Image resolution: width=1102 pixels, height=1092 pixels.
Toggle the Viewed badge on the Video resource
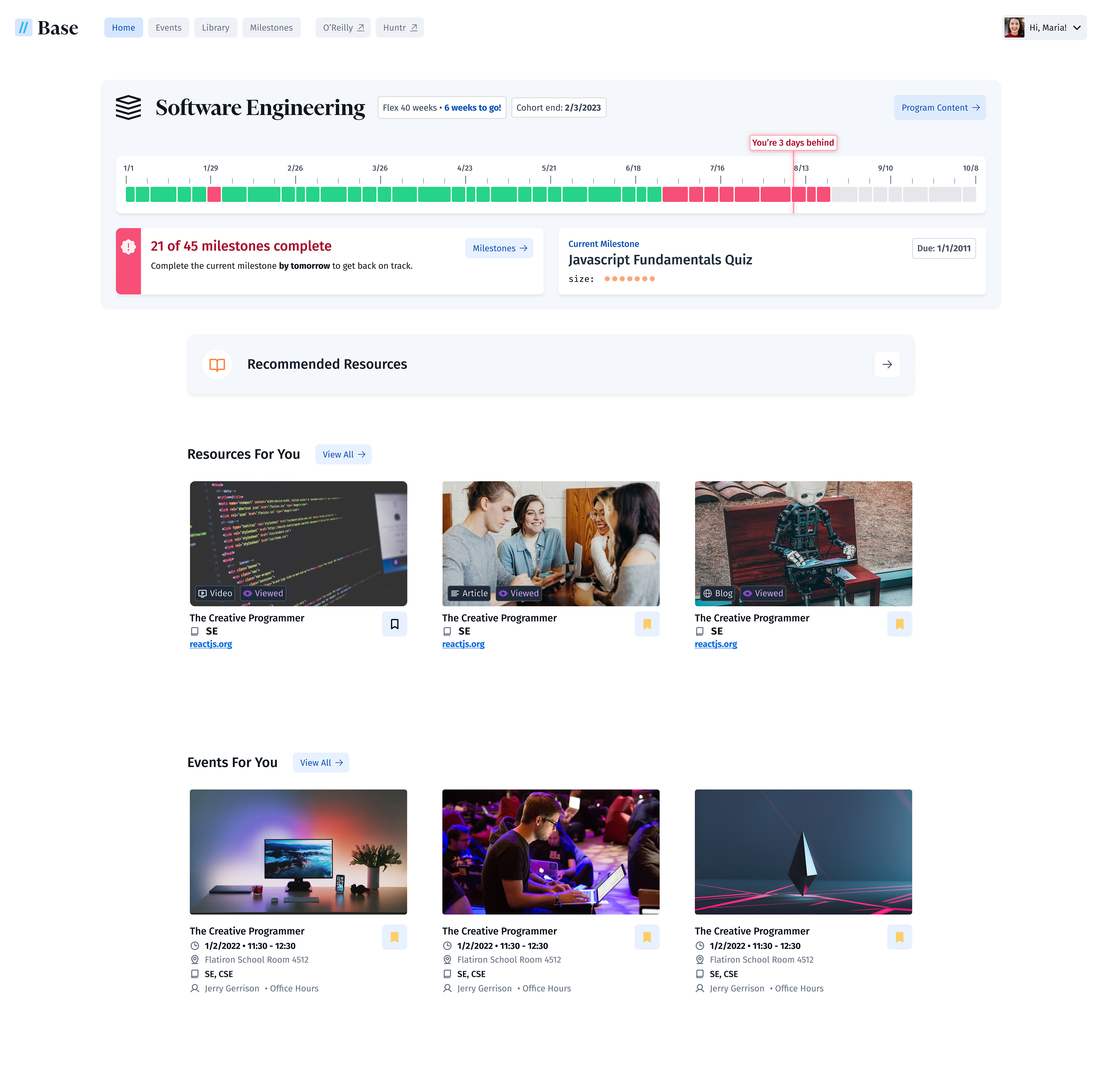point(263,593)
